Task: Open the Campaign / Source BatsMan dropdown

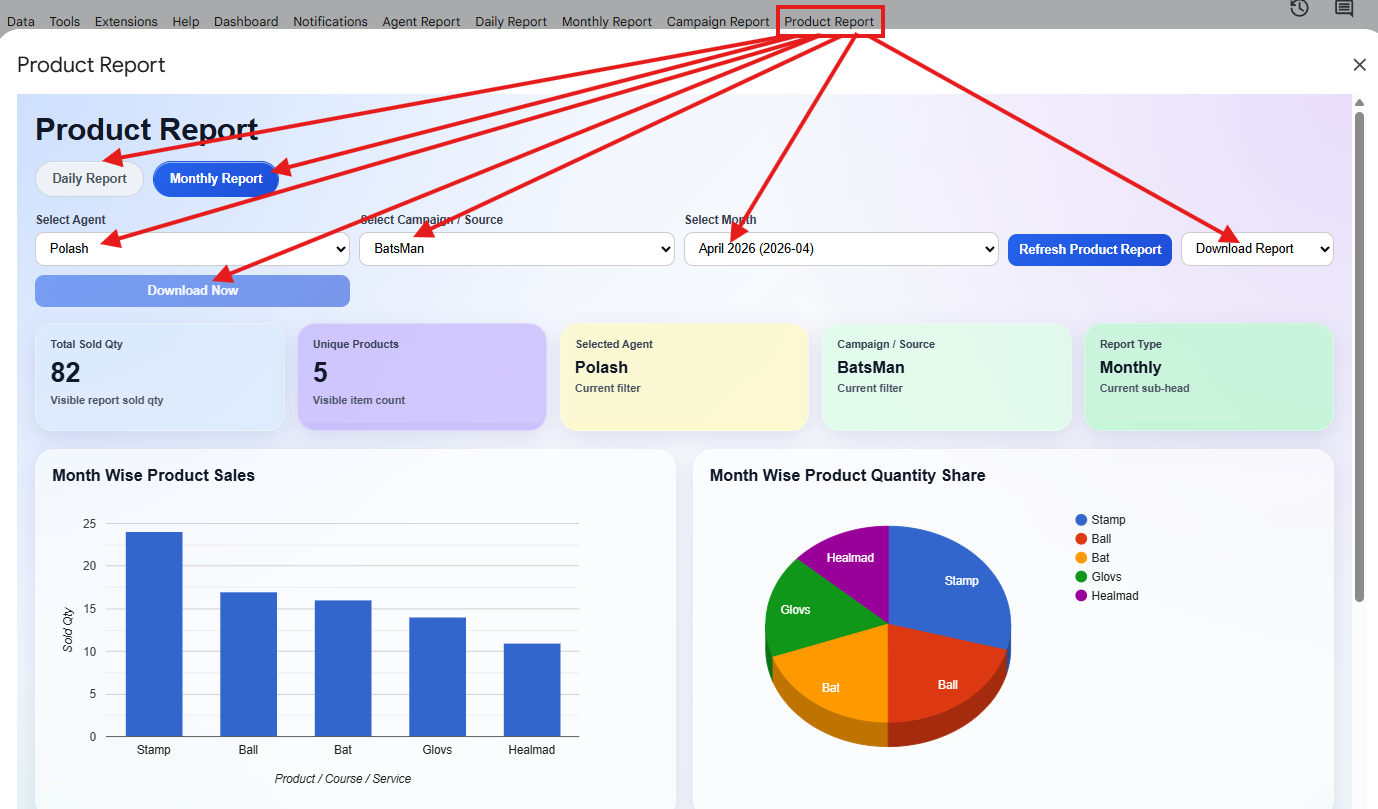Action: [517, 249]
